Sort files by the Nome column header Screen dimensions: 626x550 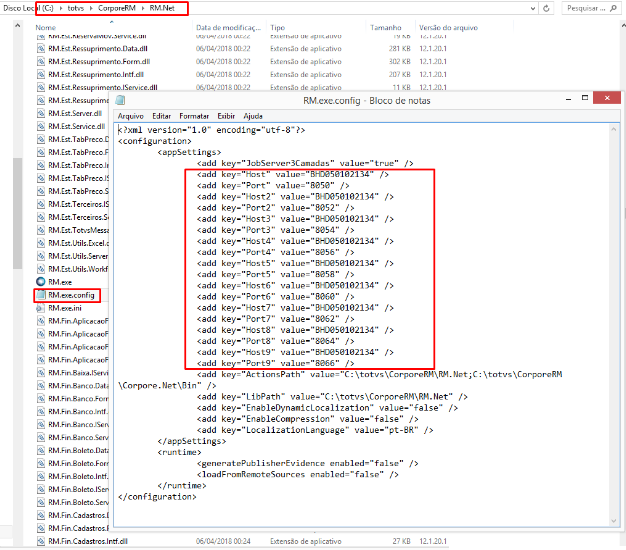[x=46, y=27]
